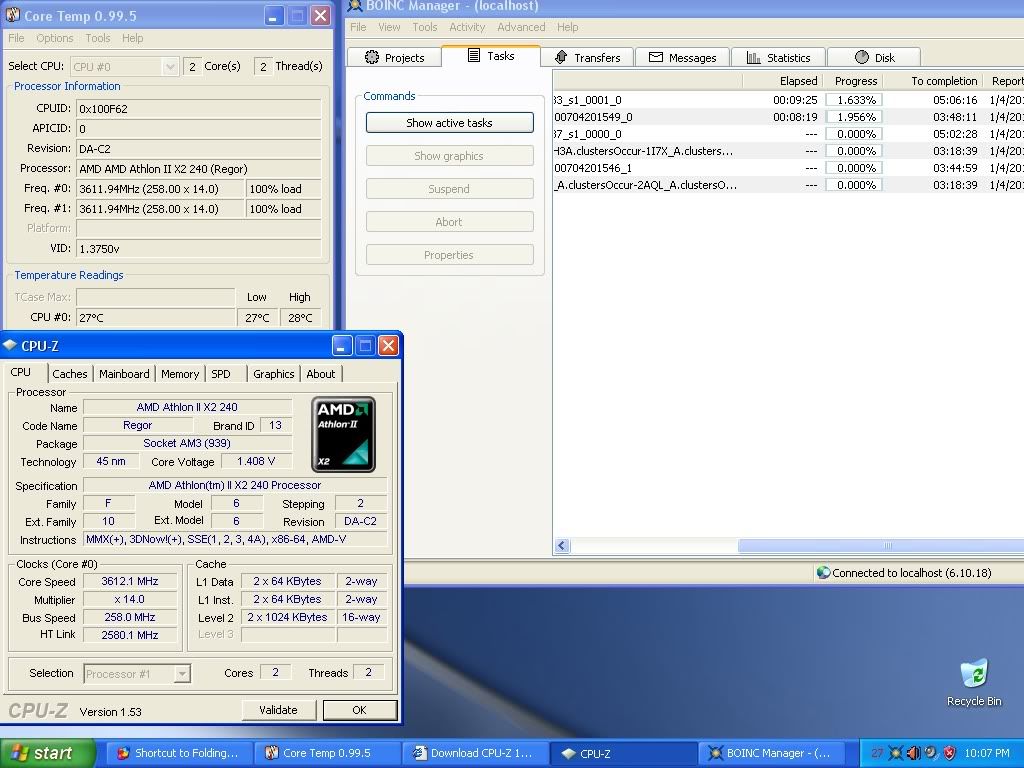Click the taskbar clock showing 10:07 PM
This screenshot has height=768, width=1024.
tap(986, 753)
